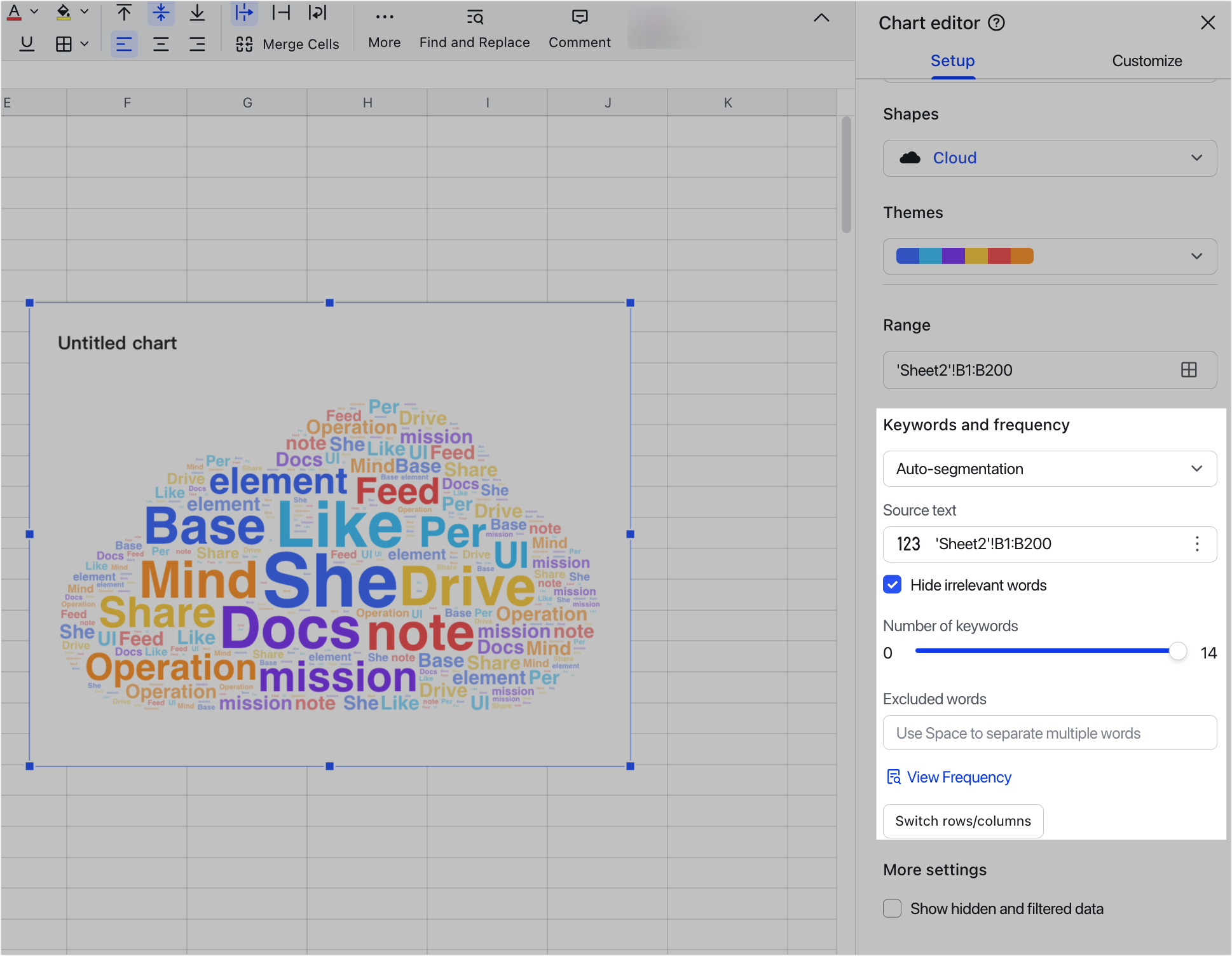Set vertical alignment to bottom
The height and width of the screenshot is (956, 1232).
click(x=198, y=12)
